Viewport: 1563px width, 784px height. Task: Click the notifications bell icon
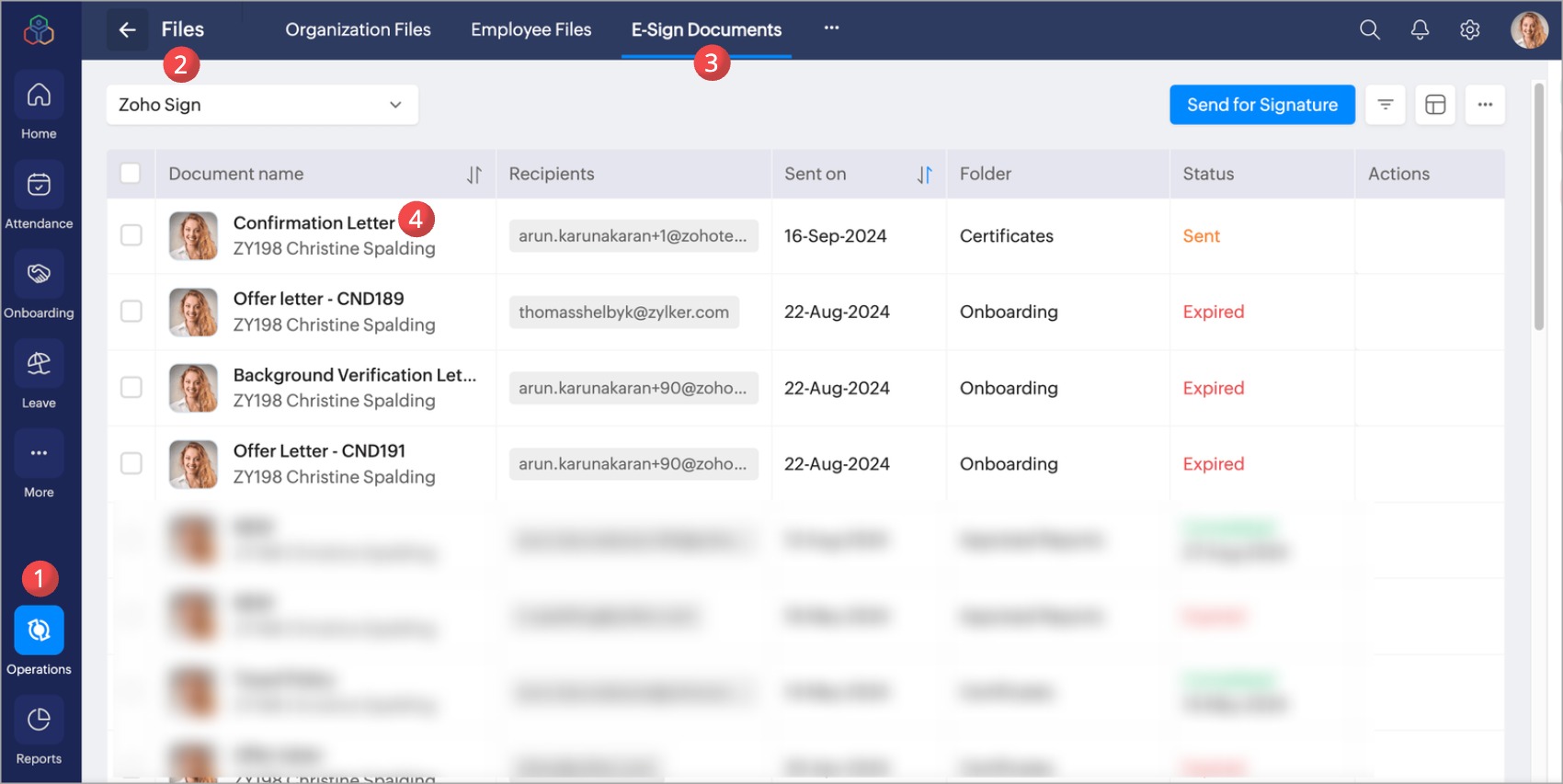click(x=1420, y=30)
